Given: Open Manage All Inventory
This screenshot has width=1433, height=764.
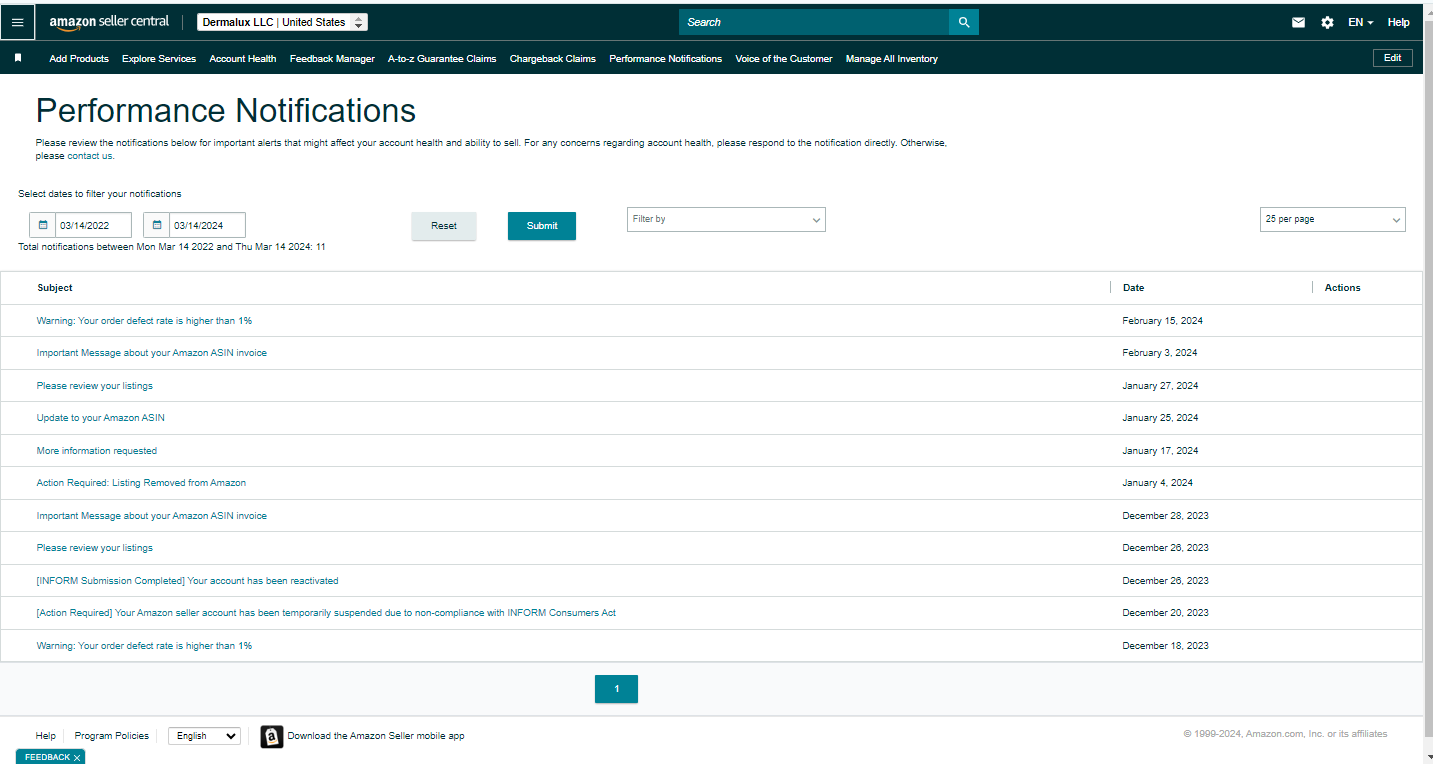Looking at the screenshot, I should pos(892,59).
